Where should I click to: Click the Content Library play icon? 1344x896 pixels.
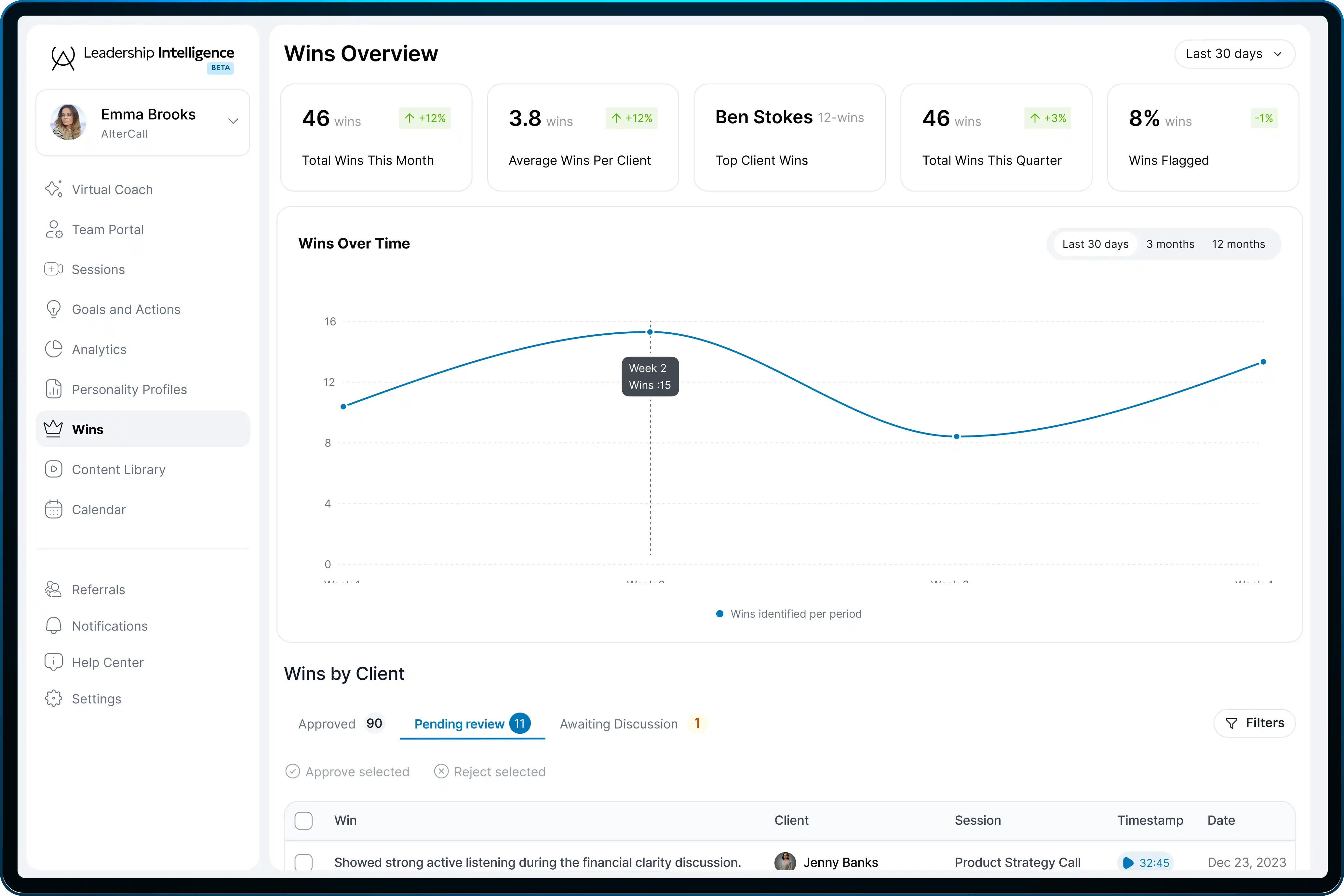click(53, 469)
